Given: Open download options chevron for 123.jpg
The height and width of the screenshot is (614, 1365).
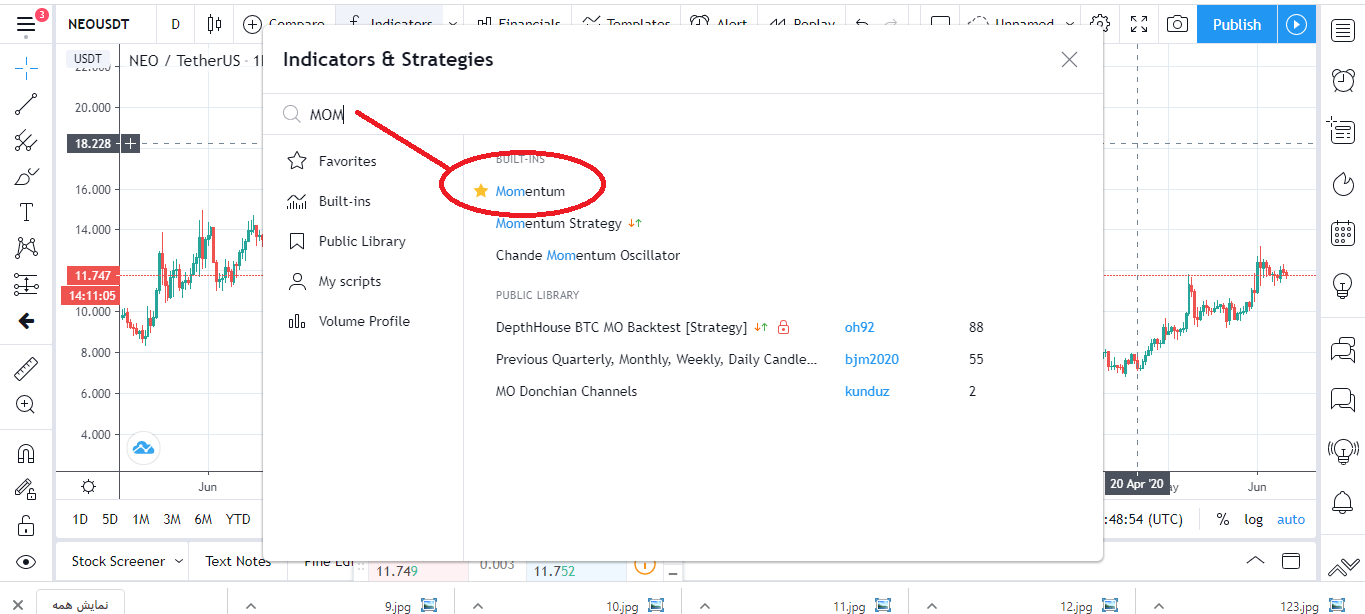Looking at the screenshot, I should (1160, 605).
